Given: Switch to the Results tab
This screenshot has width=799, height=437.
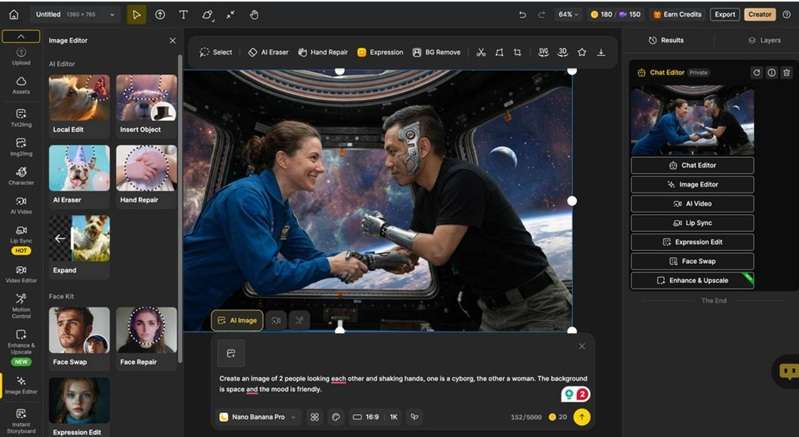Looking at the screenshot, I should (666, 40).
